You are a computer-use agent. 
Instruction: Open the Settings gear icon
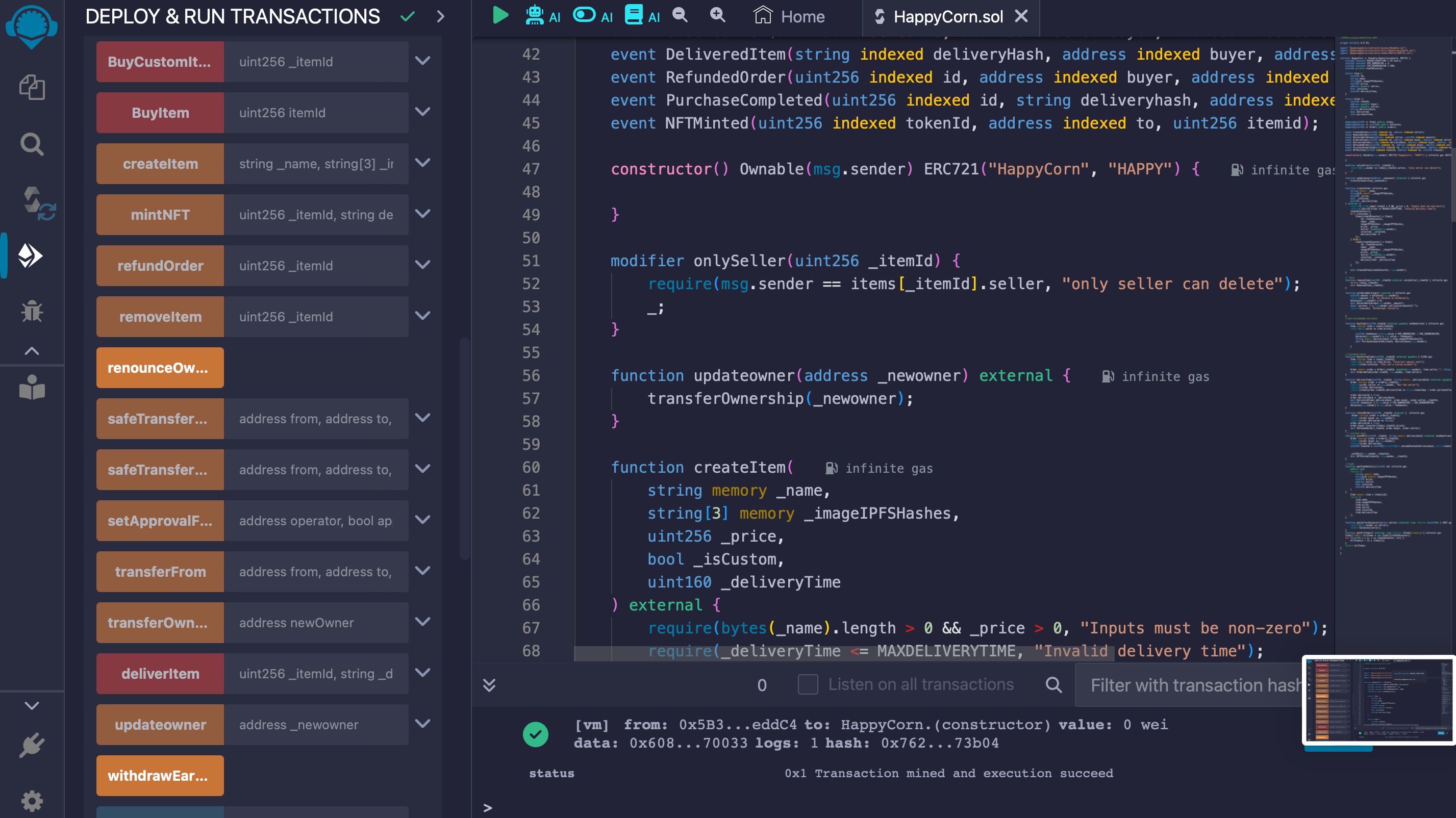pos(32,801)
